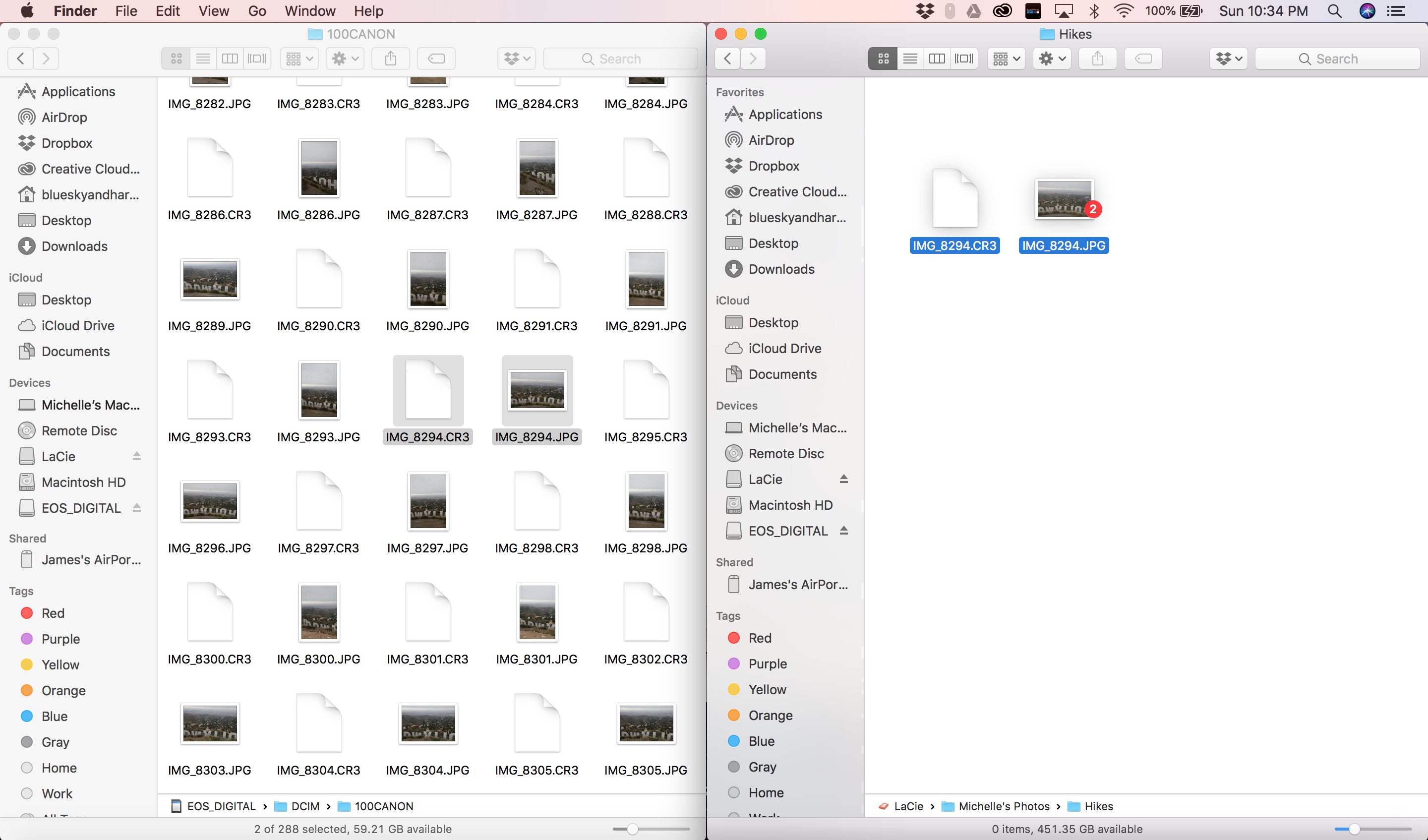Switch 100CANON window to list view
This screenshot has width=1428, height=840.
pos(203,59)
